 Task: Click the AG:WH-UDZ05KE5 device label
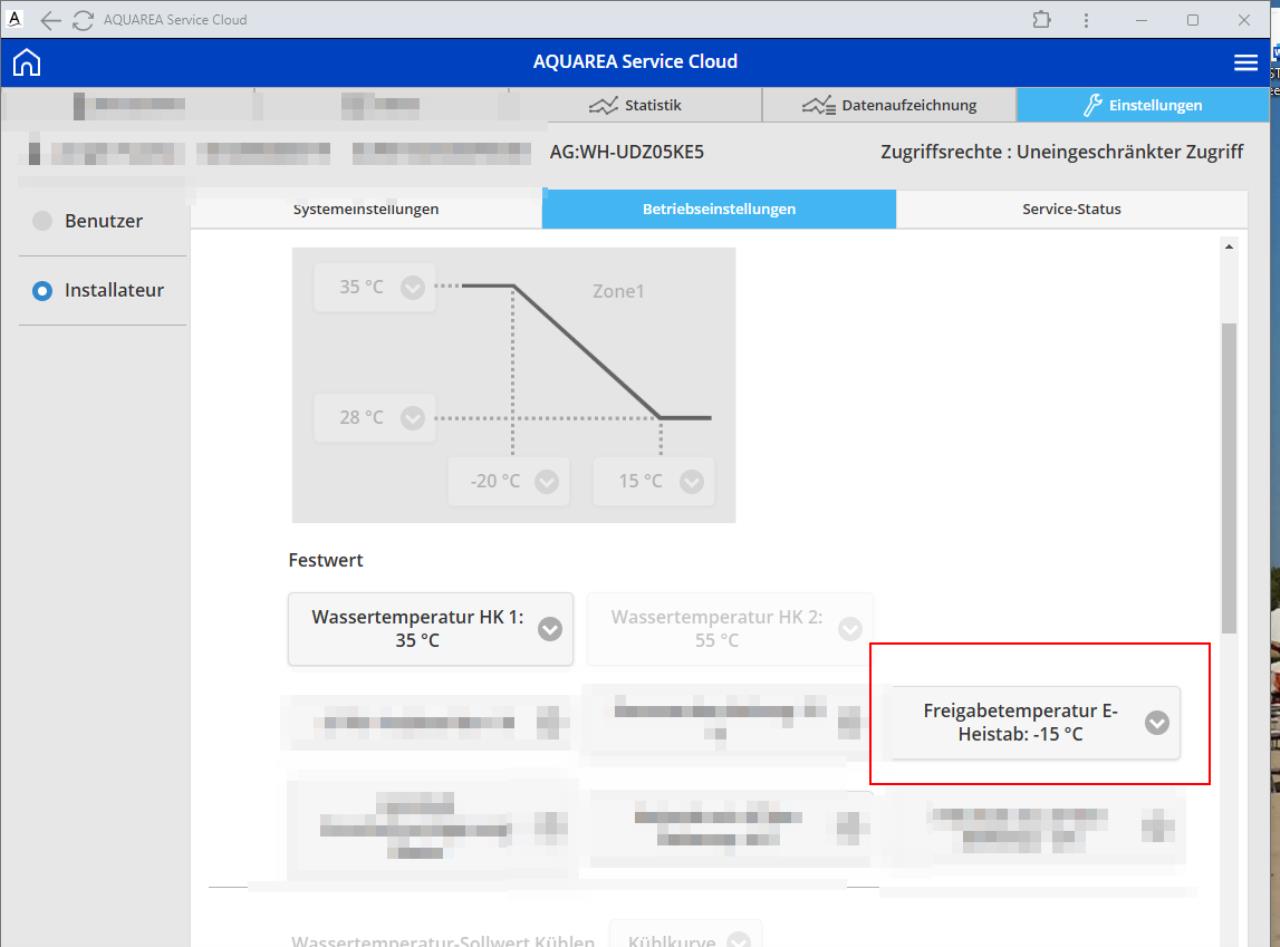click(x=627, y=152)
